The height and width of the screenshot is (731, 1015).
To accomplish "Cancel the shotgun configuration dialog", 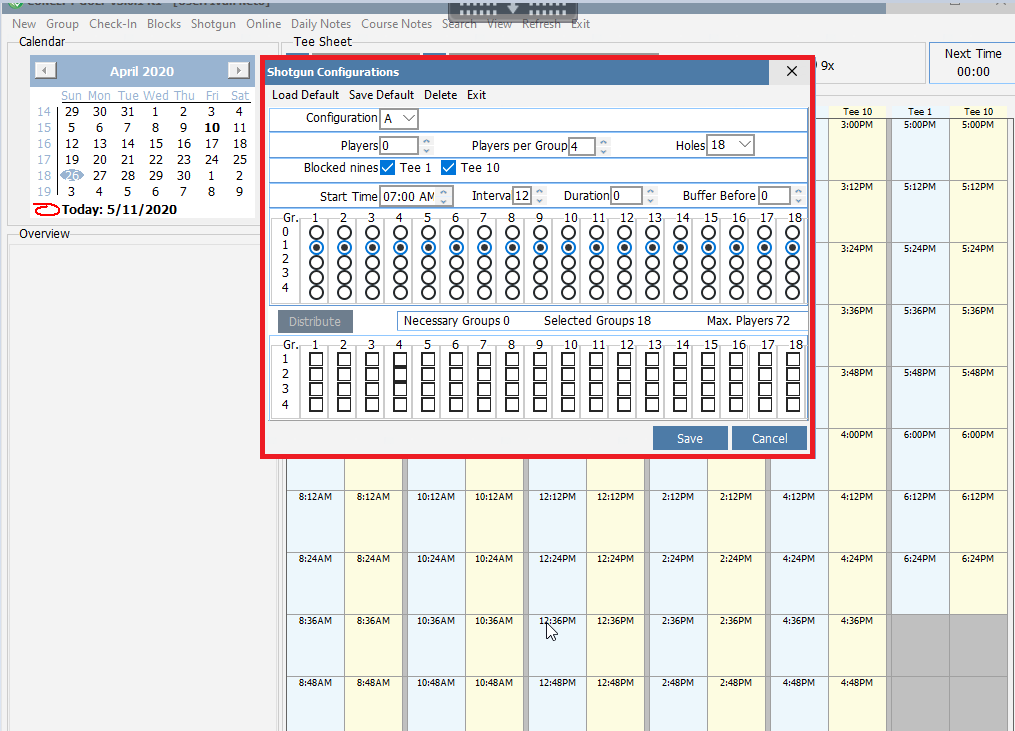I will [x=770, y=438].
